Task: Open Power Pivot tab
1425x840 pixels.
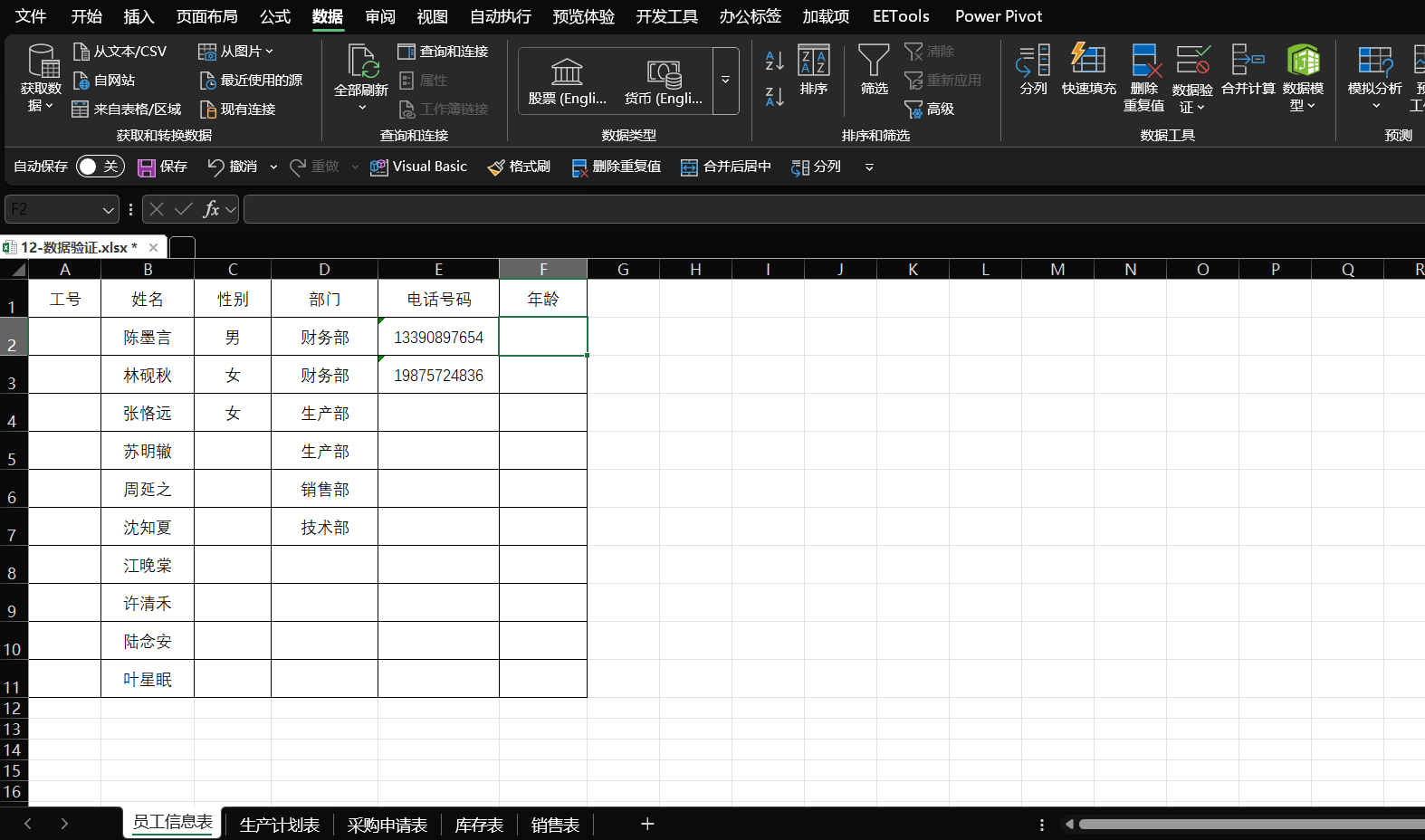Action: coord(999,16)
